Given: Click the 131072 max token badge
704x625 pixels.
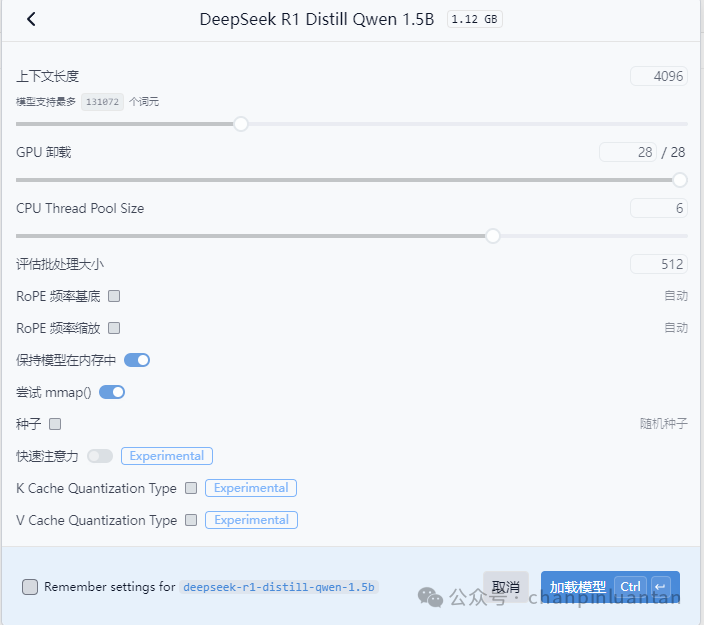Looking at the screenshot, I should 102,102.
